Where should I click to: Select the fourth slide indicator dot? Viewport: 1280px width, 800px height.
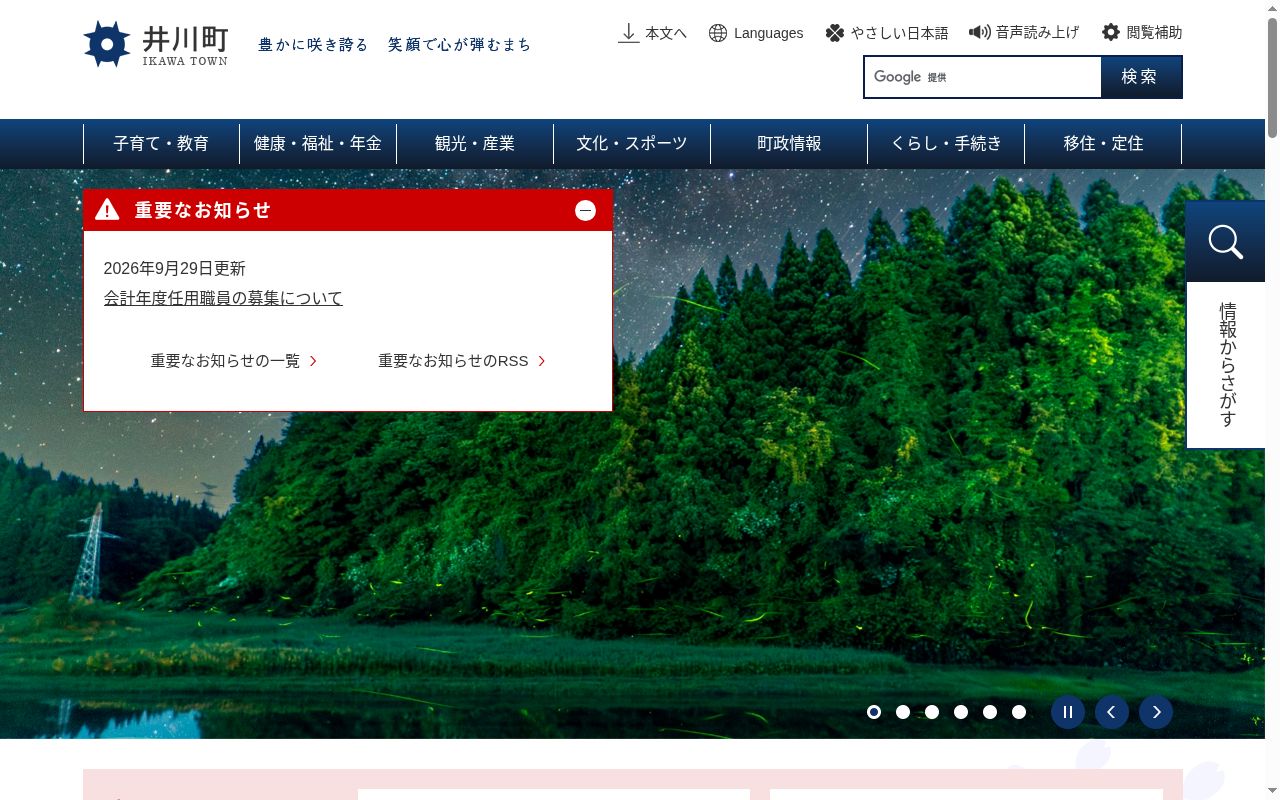(x=961, y=712)
